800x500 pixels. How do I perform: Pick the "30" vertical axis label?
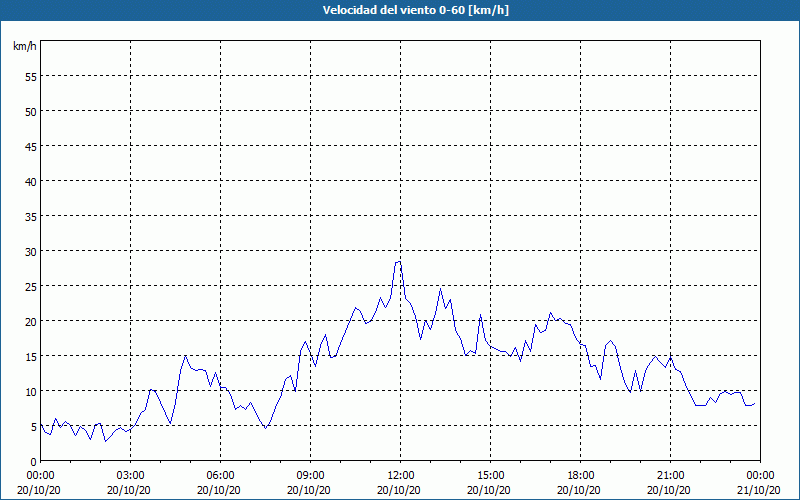click(31, 252)
